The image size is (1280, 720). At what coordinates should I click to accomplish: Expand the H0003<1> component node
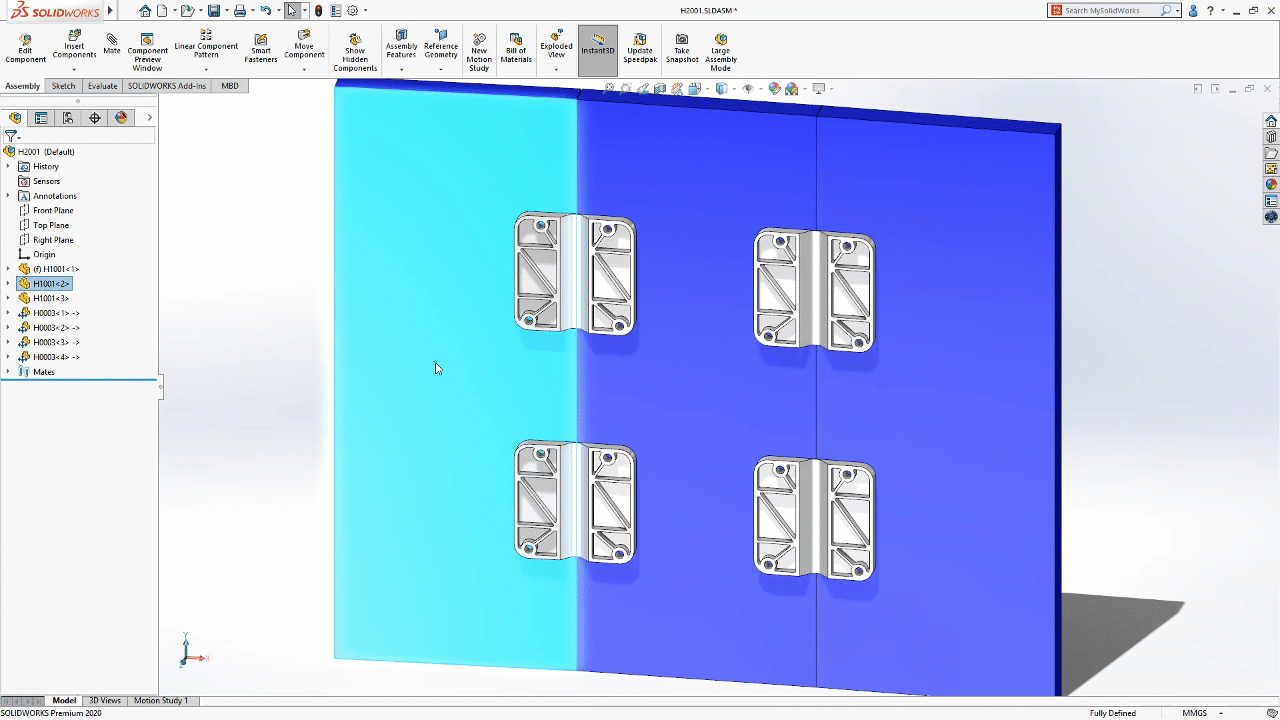[x=8, y=313]
